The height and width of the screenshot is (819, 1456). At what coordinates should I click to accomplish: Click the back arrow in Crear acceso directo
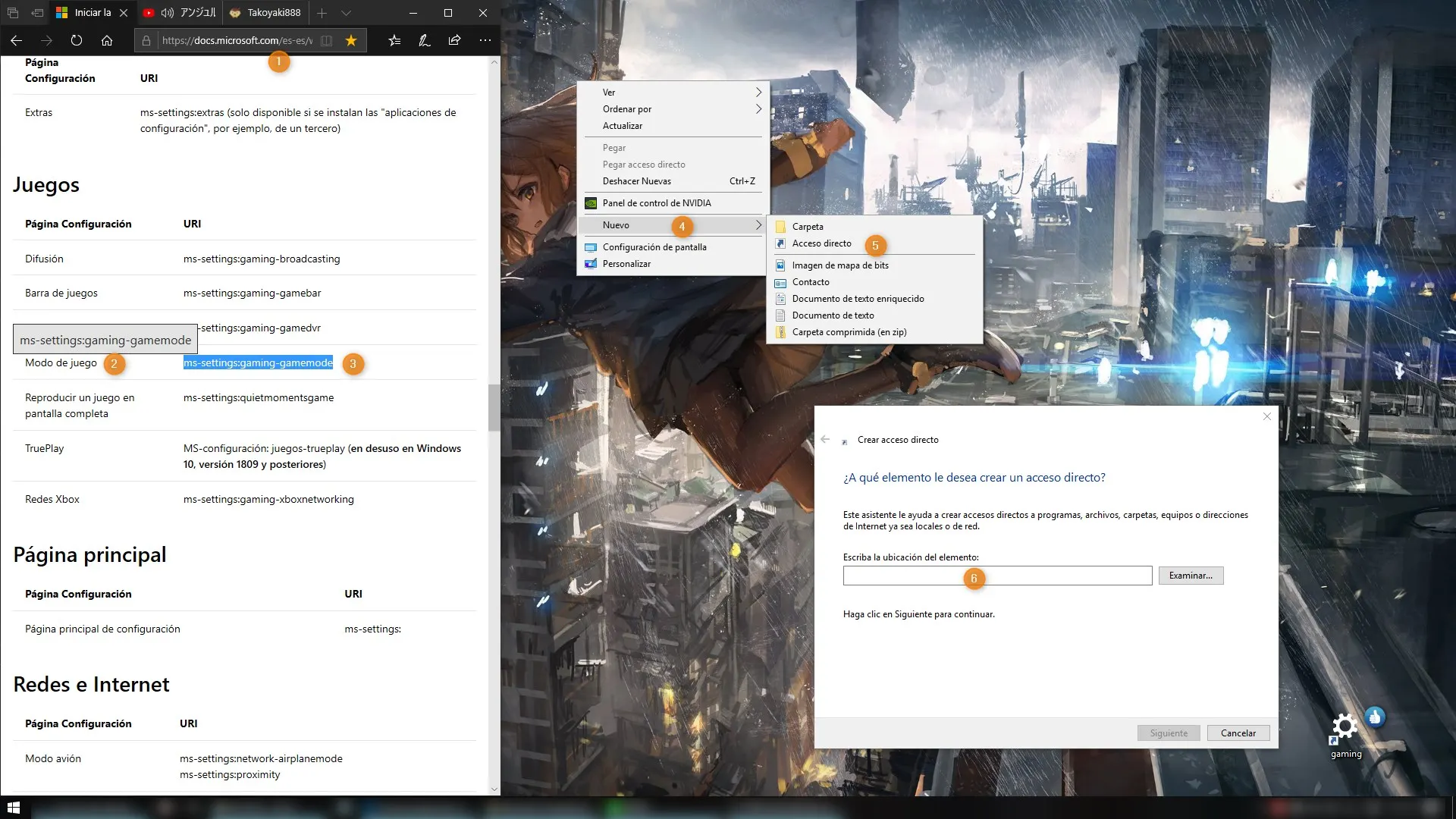pos(825,440)
